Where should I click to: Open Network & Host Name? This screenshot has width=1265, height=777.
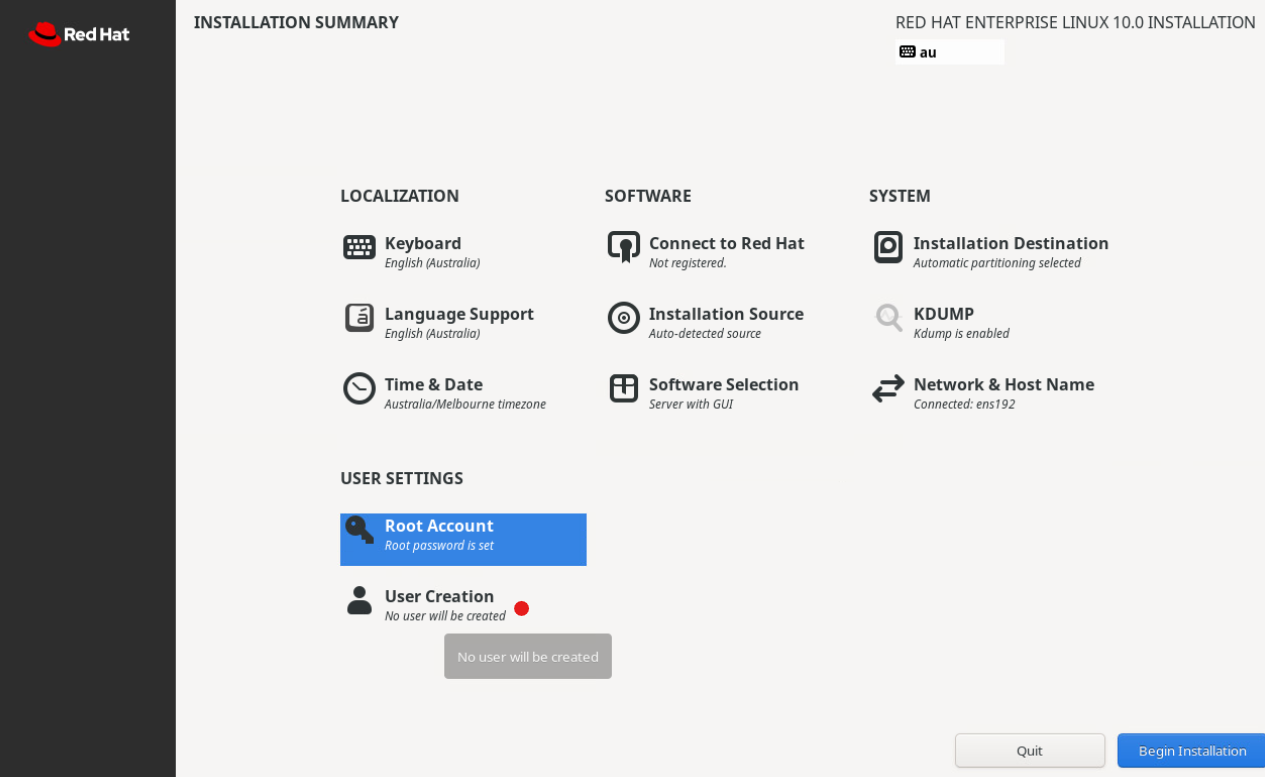pyautogui.click(x=992, y=392)
